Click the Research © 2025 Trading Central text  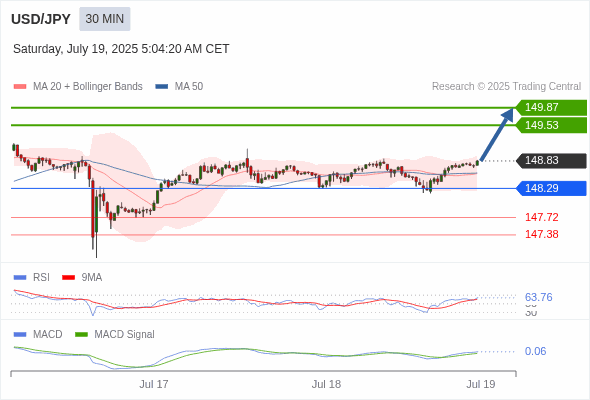[x=506, y=87]
